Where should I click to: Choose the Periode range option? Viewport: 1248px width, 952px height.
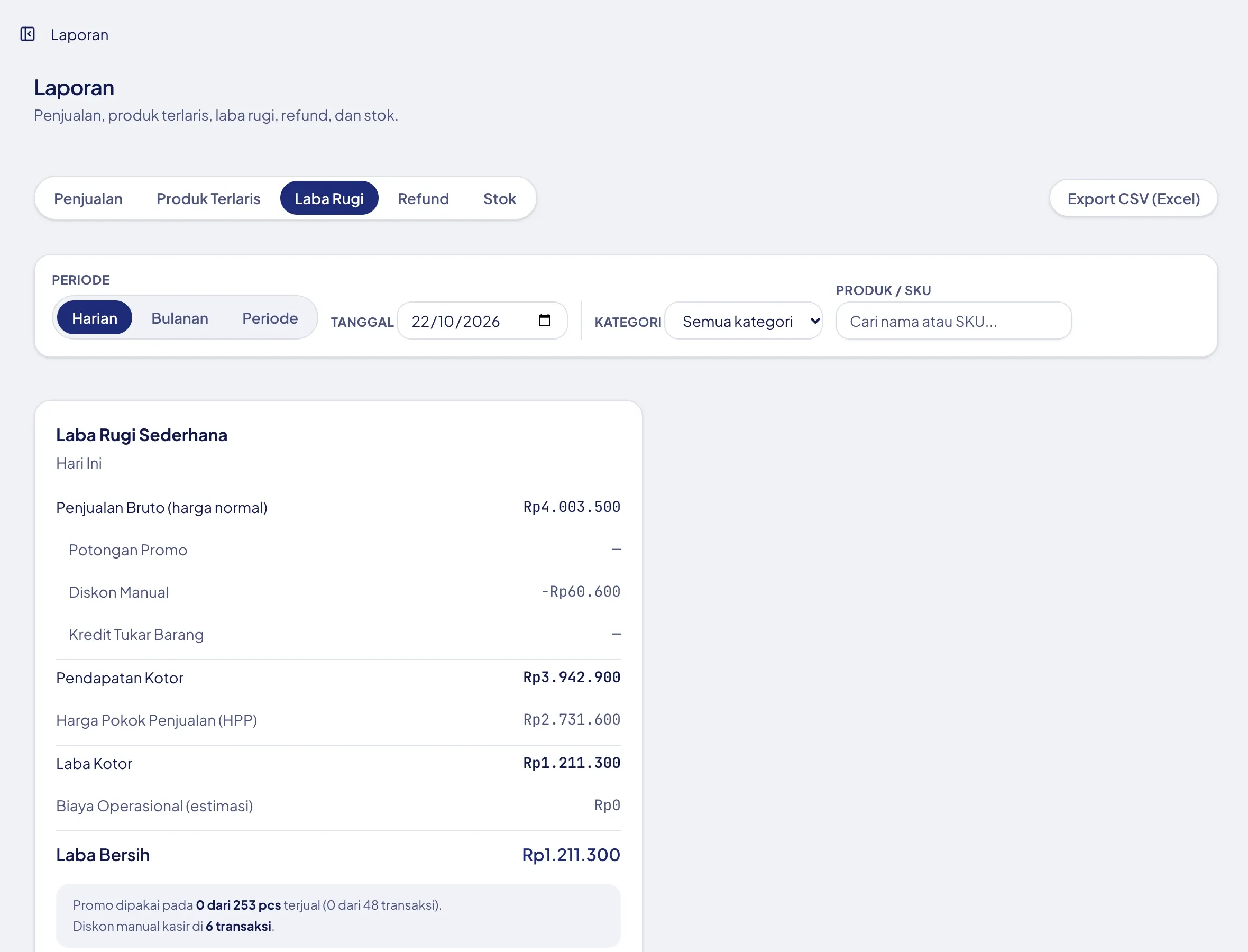(x=270, y=318)
